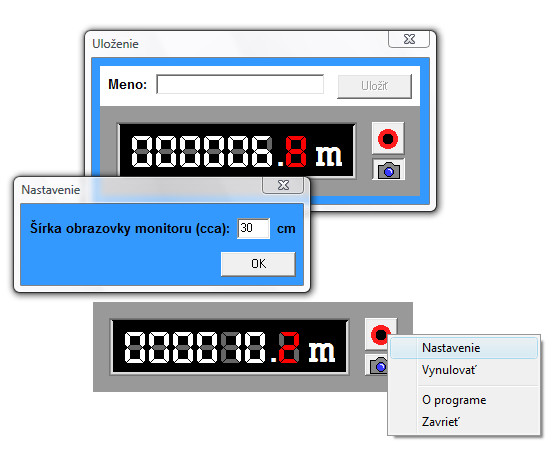Click the Nastavenie dialog title text
Screen dimensions: 556x469
tap(51, 190)
